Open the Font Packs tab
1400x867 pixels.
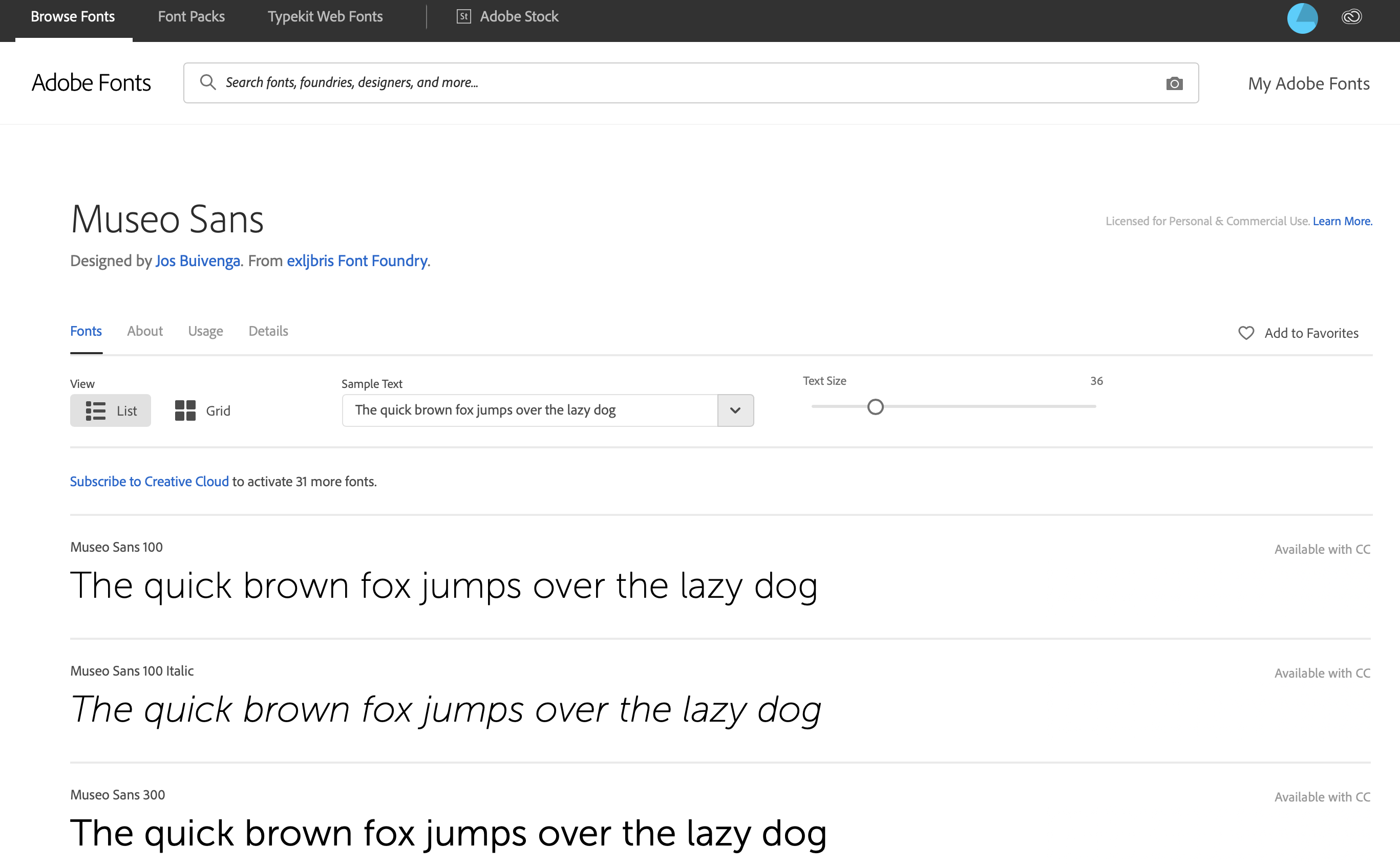tap(191, 16)
